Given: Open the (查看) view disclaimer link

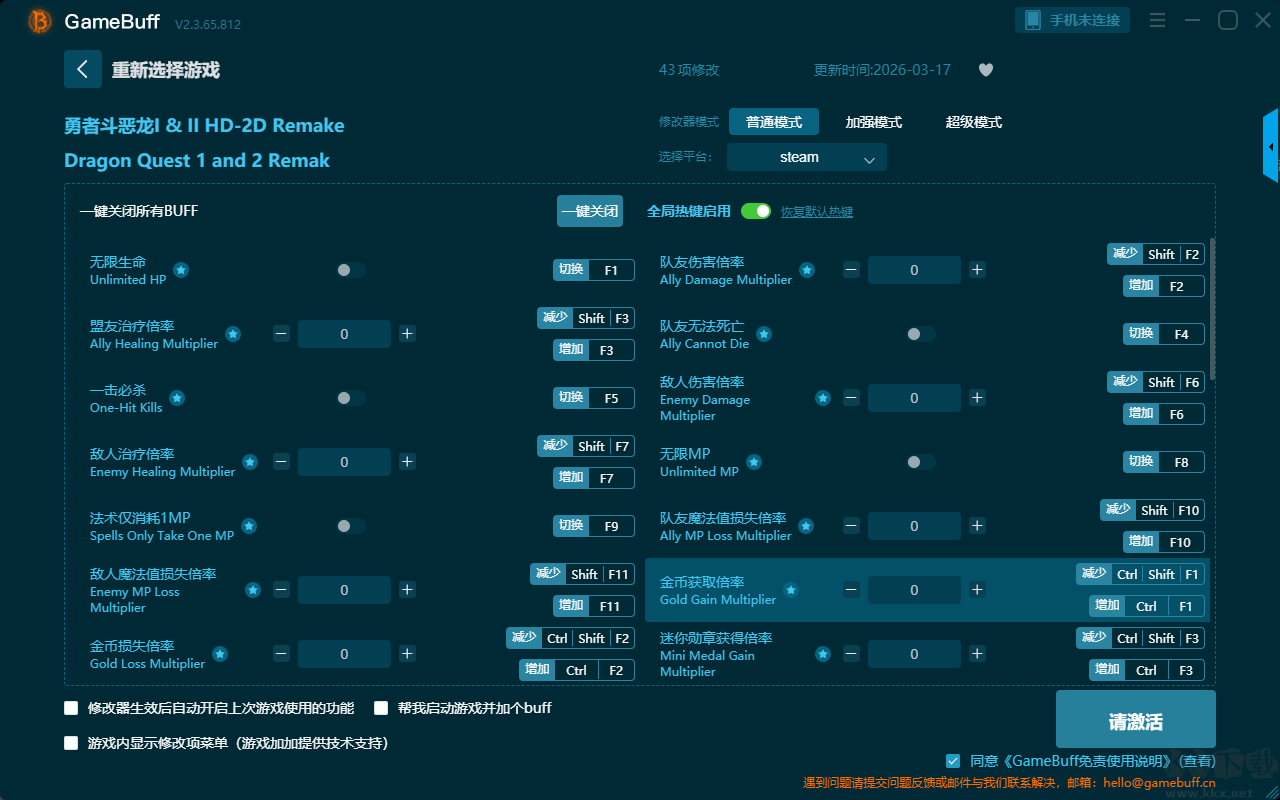Looking at the screenshot, I should click(x=1195, y=761).
